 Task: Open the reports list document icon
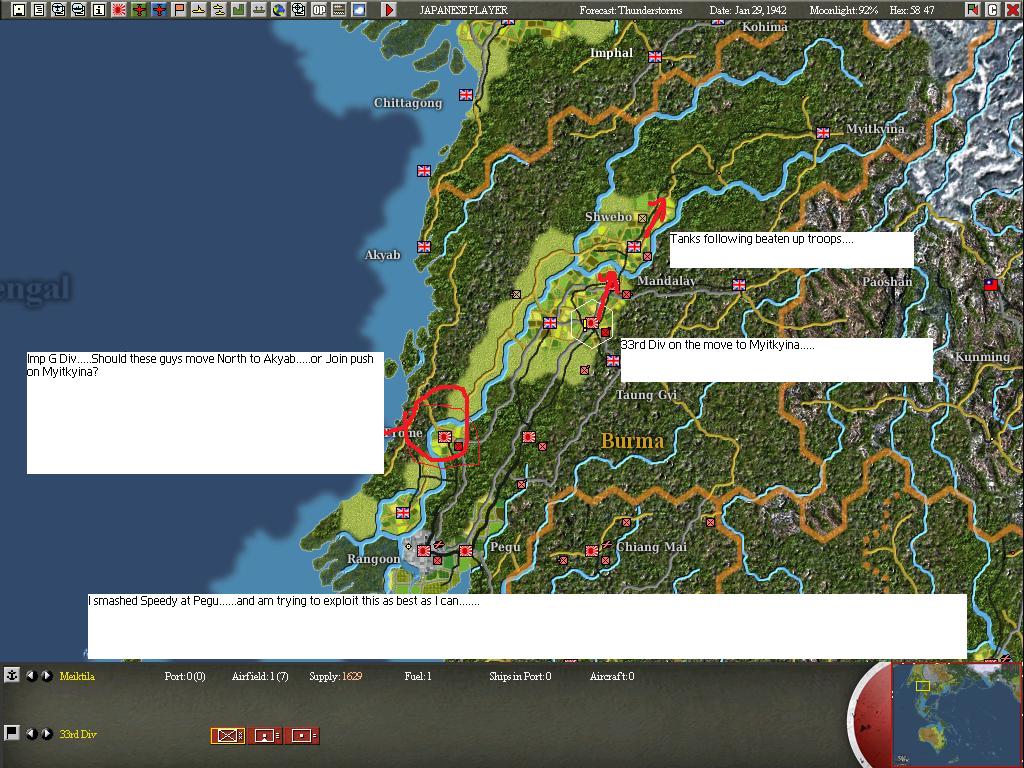pyautogui.click(x=39, y=10)
